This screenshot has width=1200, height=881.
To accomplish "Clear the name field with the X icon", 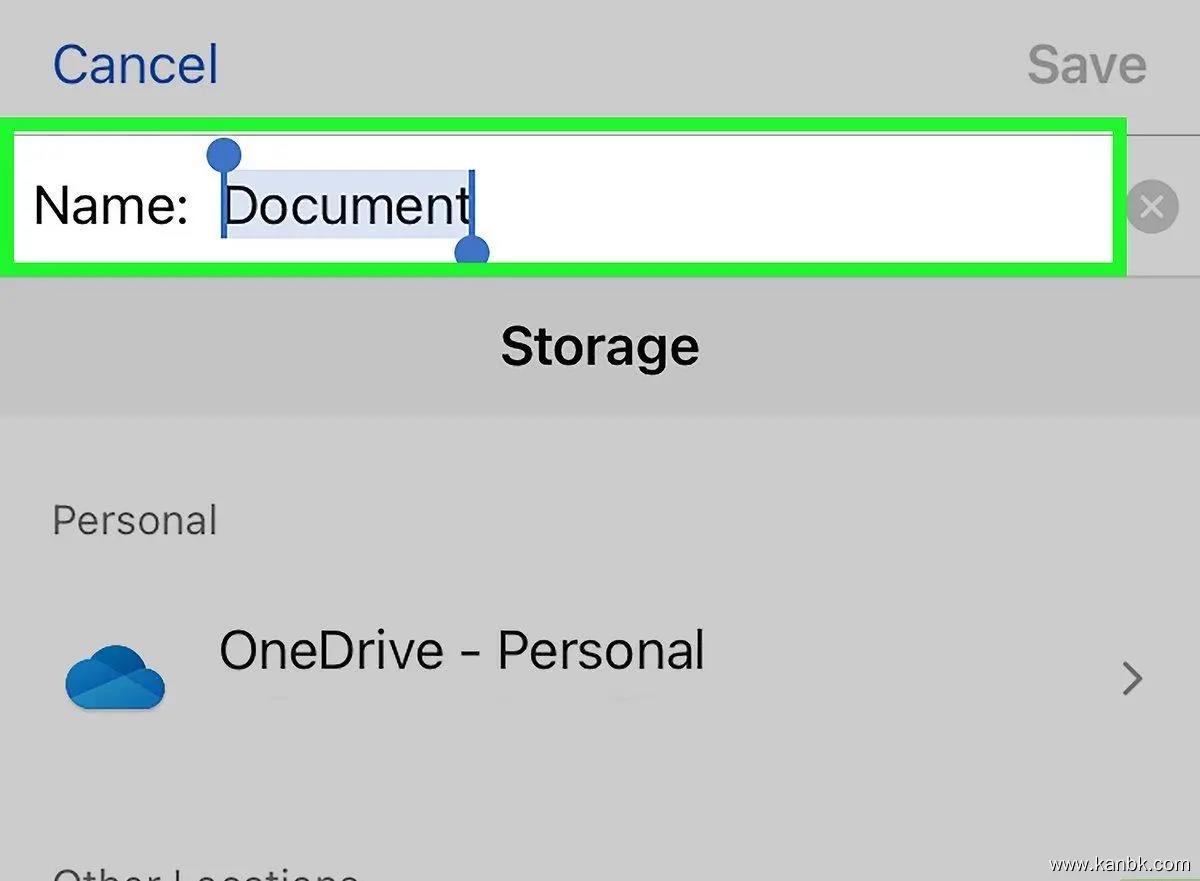I will 1151,208.
